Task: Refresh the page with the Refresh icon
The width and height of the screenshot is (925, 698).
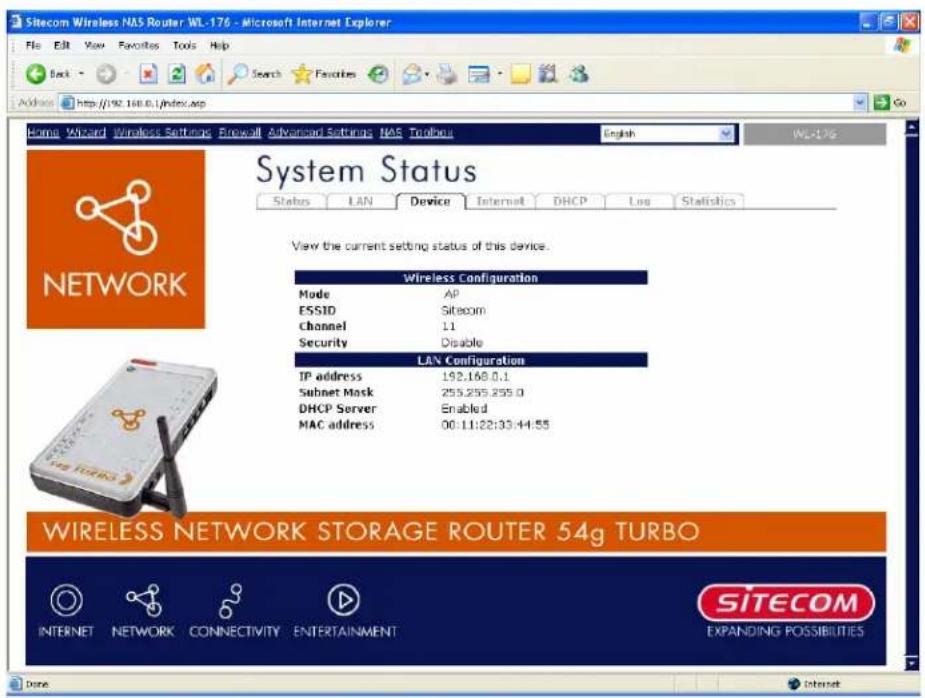Action: point(177,74)
